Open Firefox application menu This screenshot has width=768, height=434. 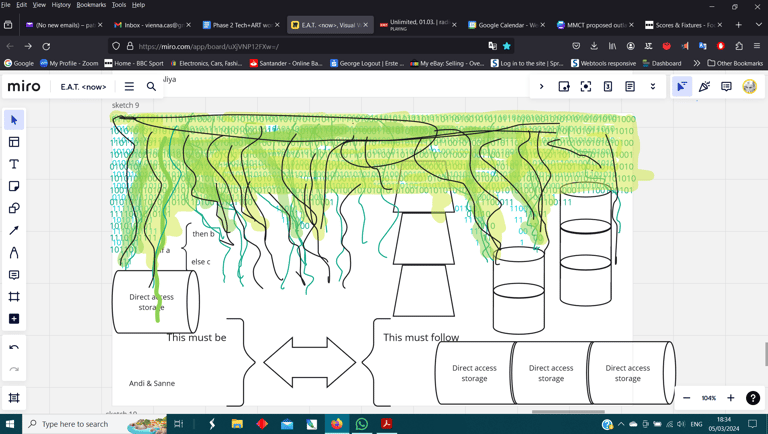pyautogui.click(x=757, y=46)
